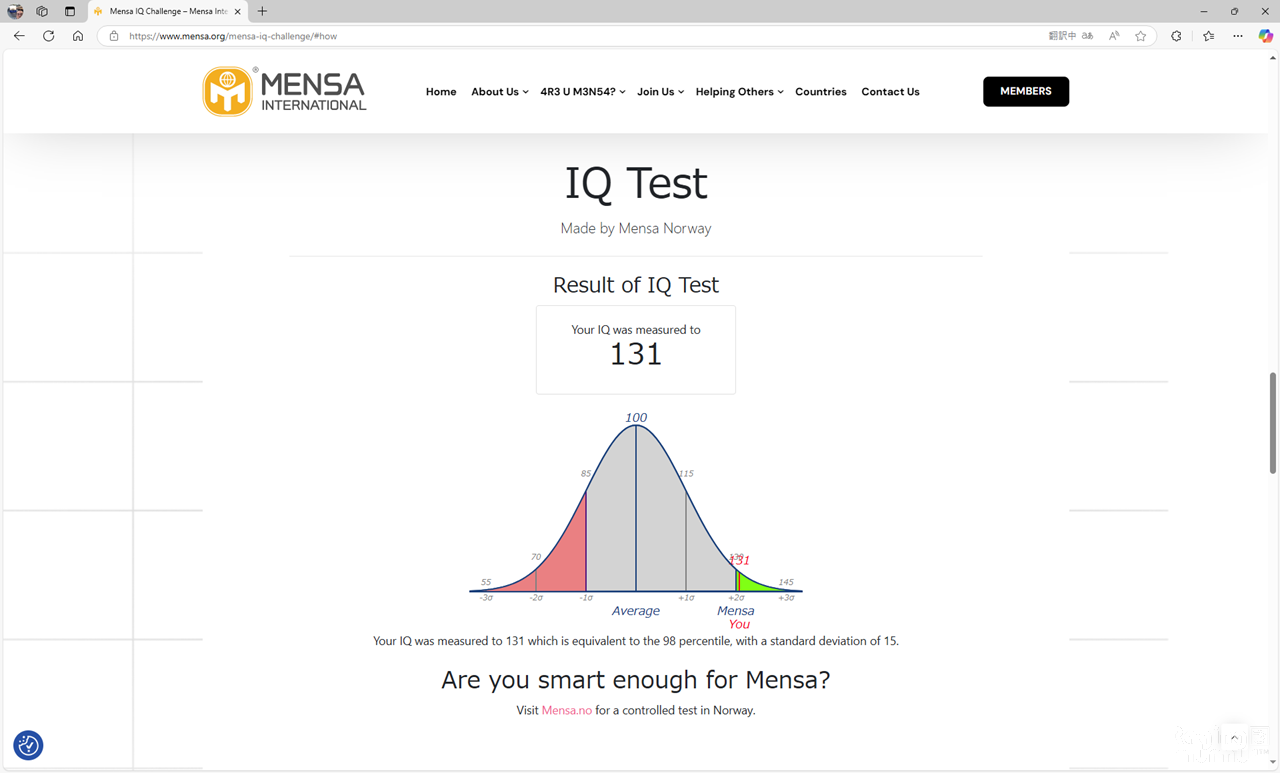
Task: Expand the About Us dropdown menu
Action: 499,92
